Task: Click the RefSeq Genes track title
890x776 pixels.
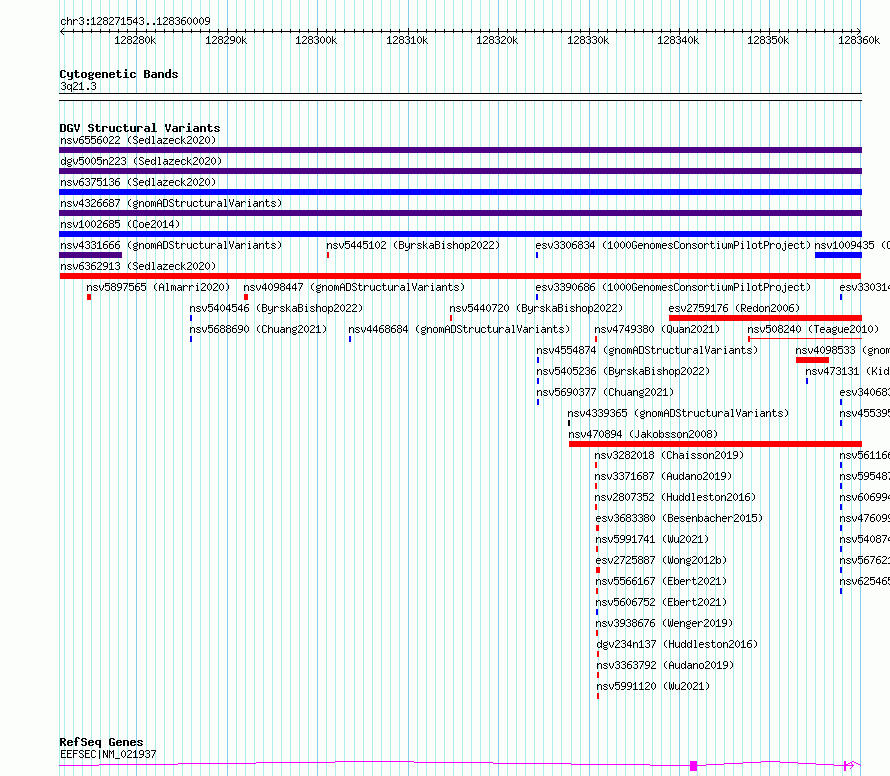Action: [101, 742]
